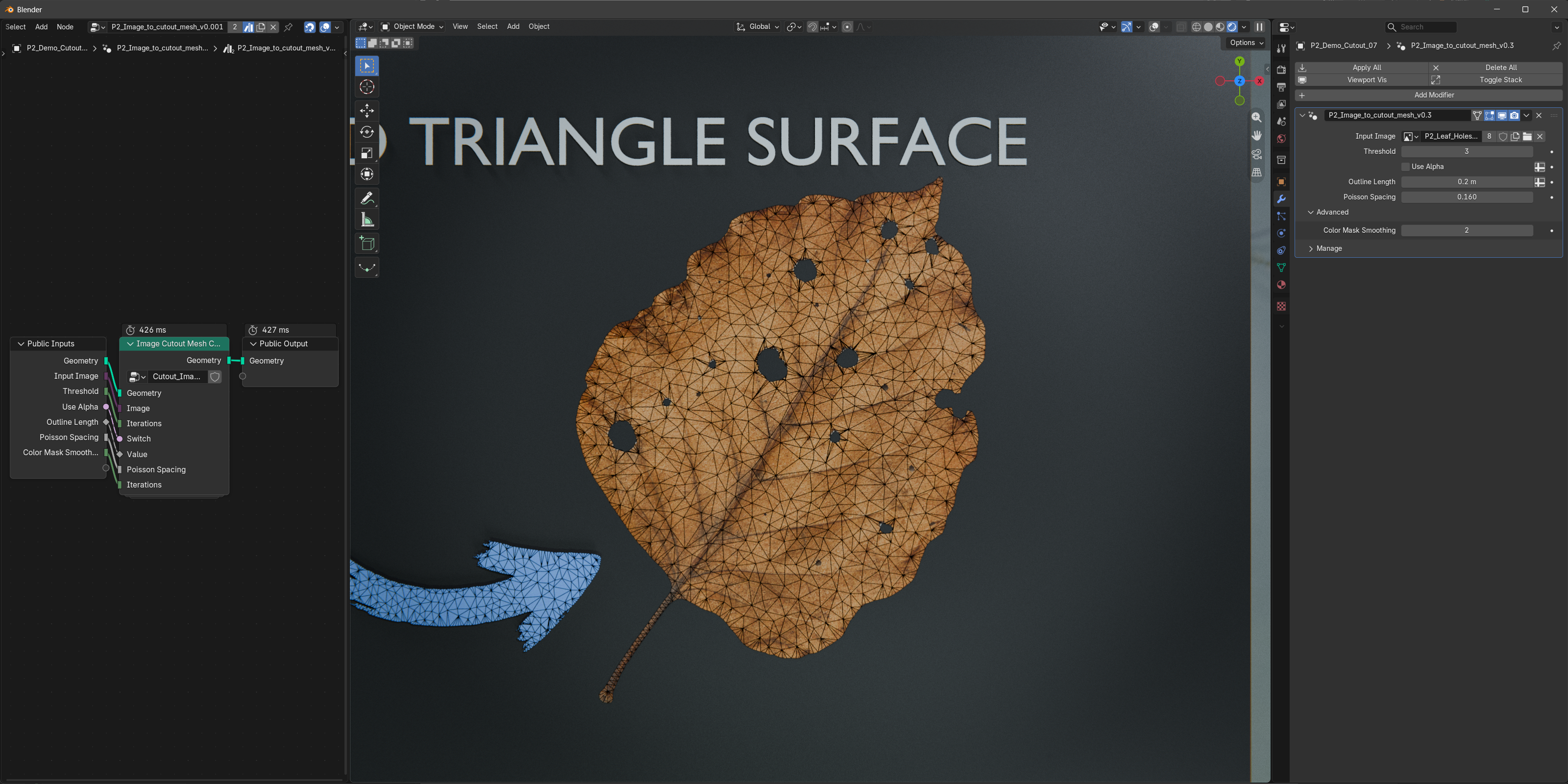Open the Render properties tab icon
Image resolution: width=1568 pixels, height=784 pixels.
pyautogui.click(x=1281, y=70)
